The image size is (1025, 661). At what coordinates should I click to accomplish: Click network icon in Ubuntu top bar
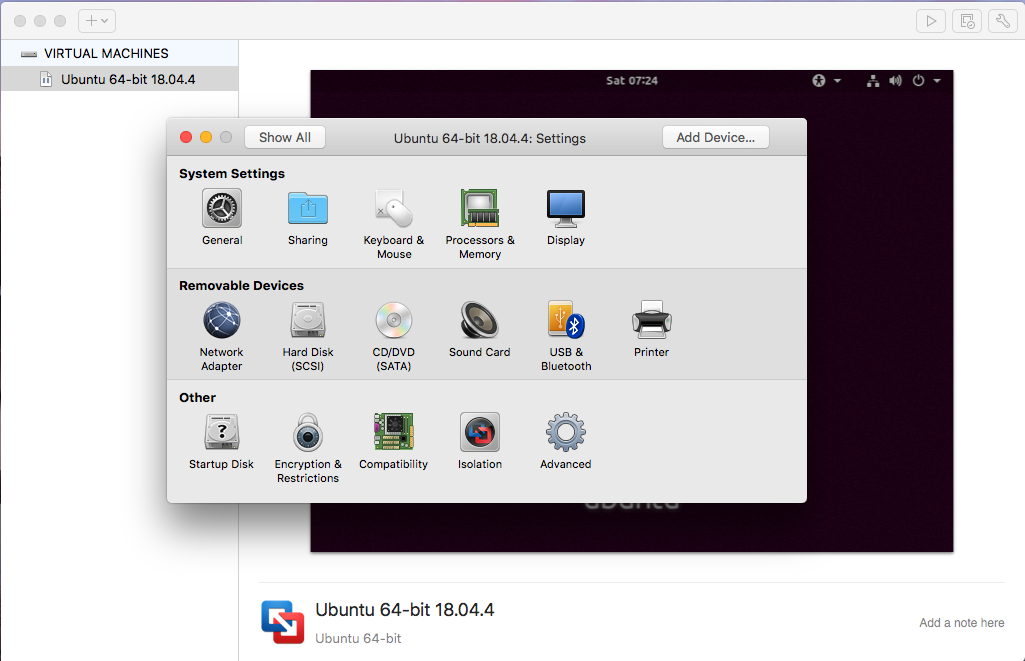click(873, 80)
